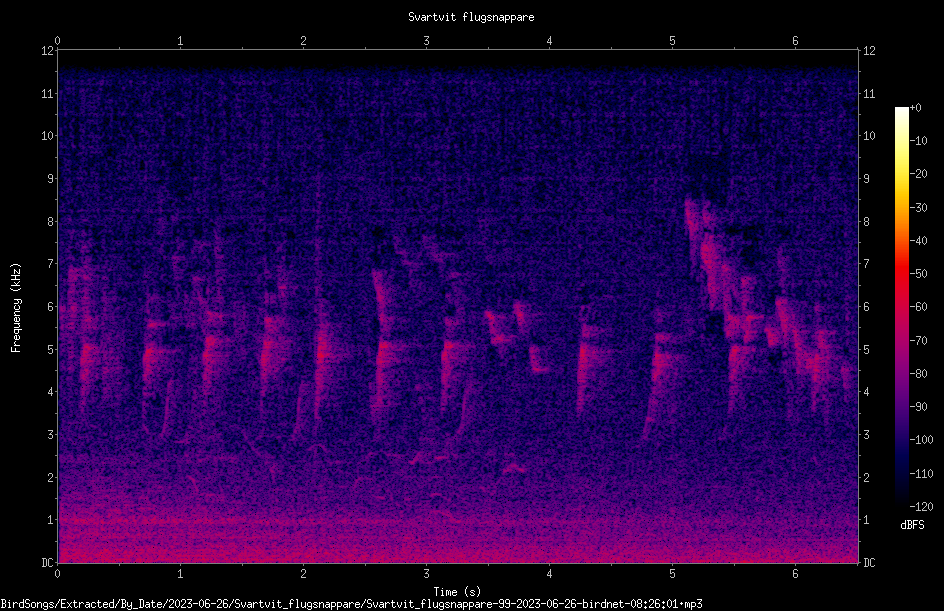Click the '11' label on the right frequency axis
The image size is (944, 611).
click(x=869, y=93)
